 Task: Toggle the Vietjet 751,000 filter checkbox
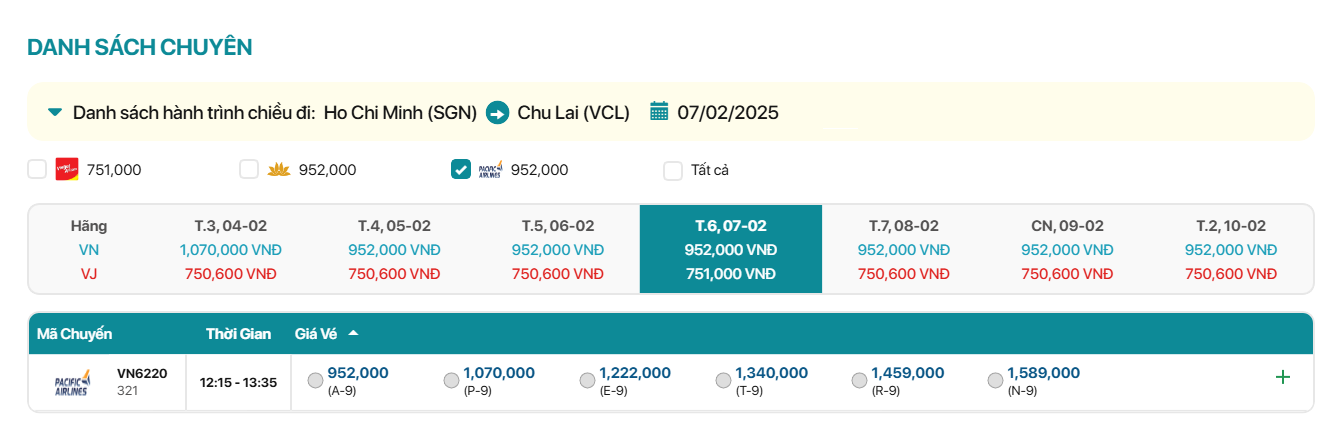pyautogui.click(x=37, y=169)
